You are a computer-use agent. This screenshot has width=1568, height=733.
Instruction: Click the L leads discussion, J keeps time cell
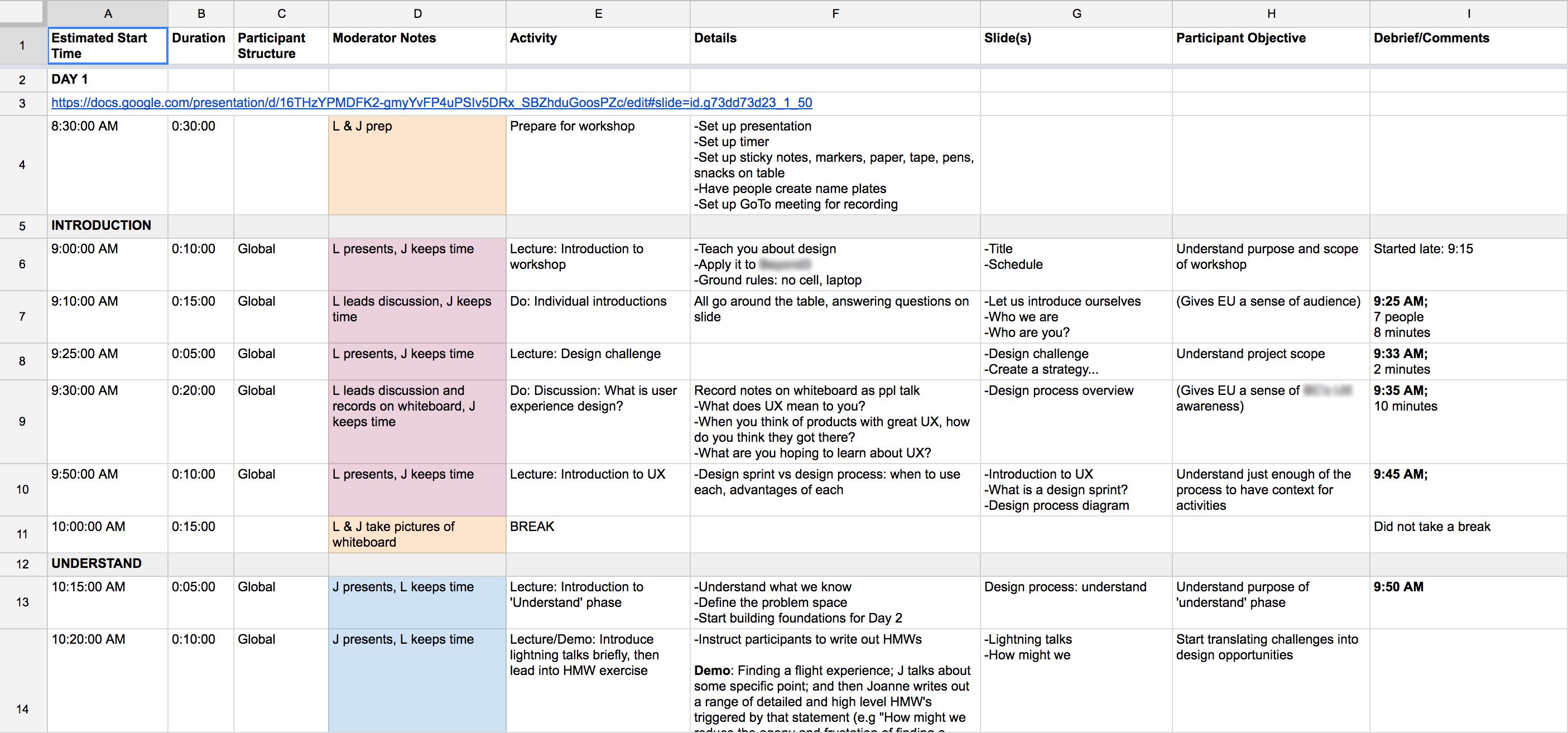click(417, 317)
